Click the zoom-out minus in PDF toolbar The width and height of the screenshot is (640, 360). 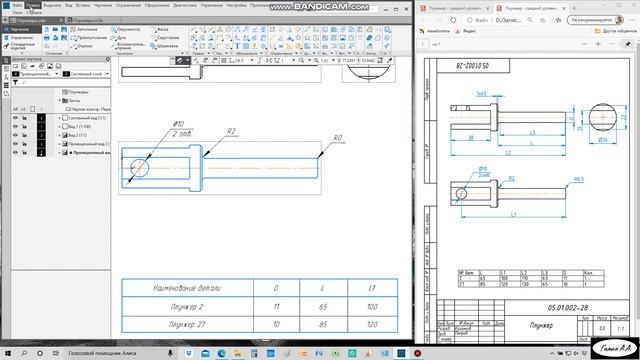[x=584, y=44]
